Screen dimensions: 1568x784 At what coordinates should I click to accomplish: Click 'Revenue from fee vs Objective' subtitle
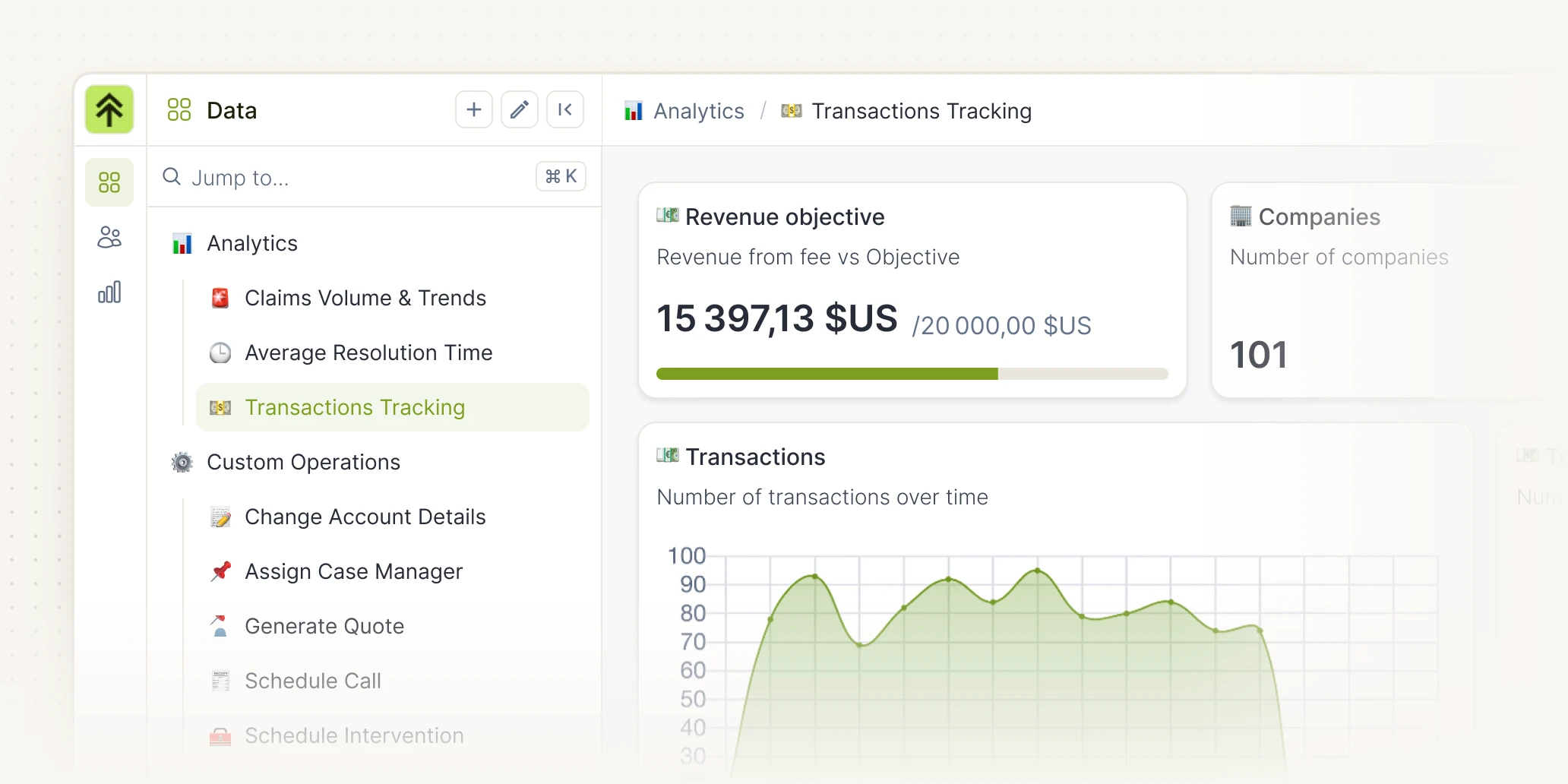point(808,257)
